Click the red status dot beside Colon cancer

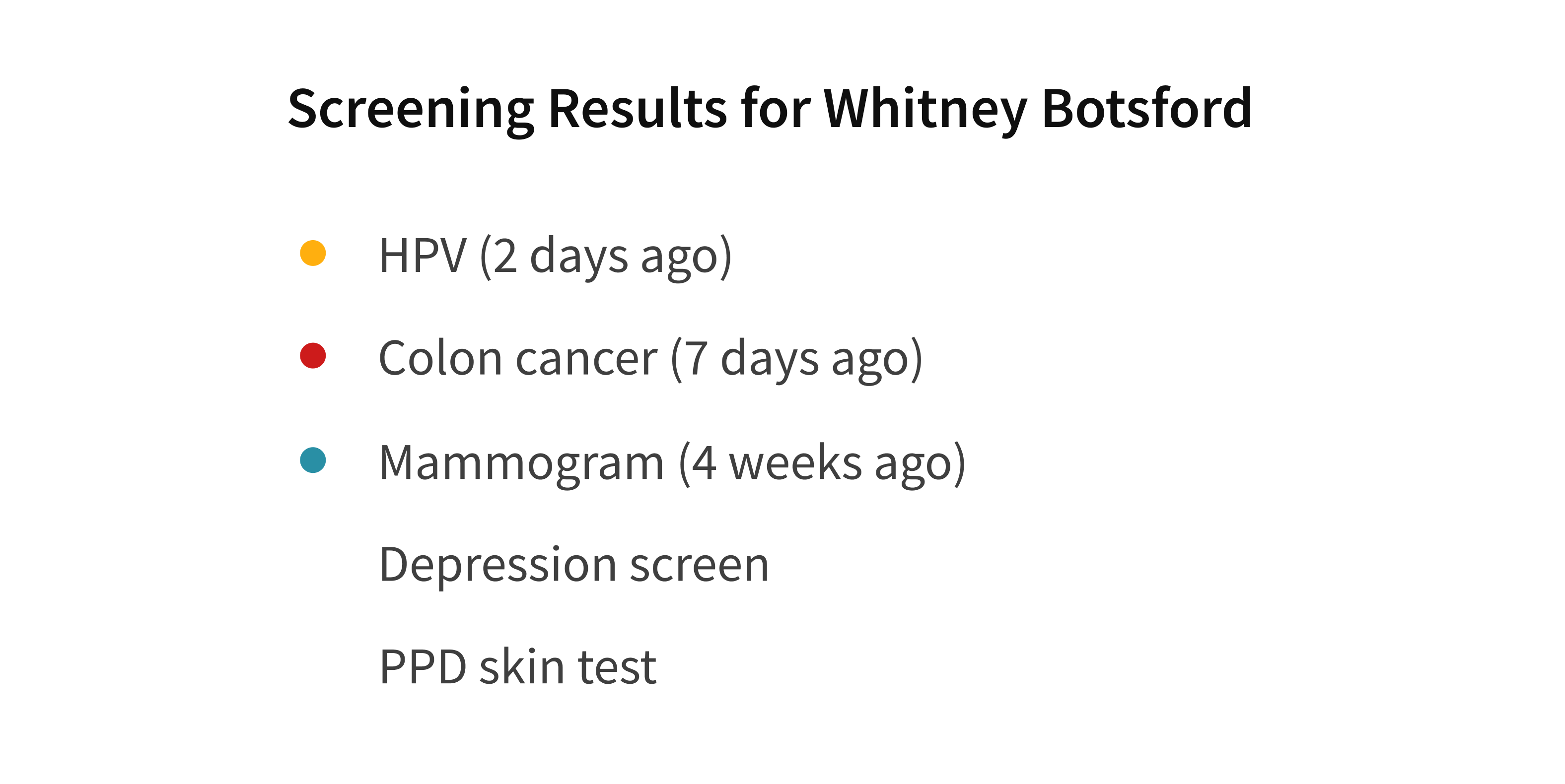point(313,356)
